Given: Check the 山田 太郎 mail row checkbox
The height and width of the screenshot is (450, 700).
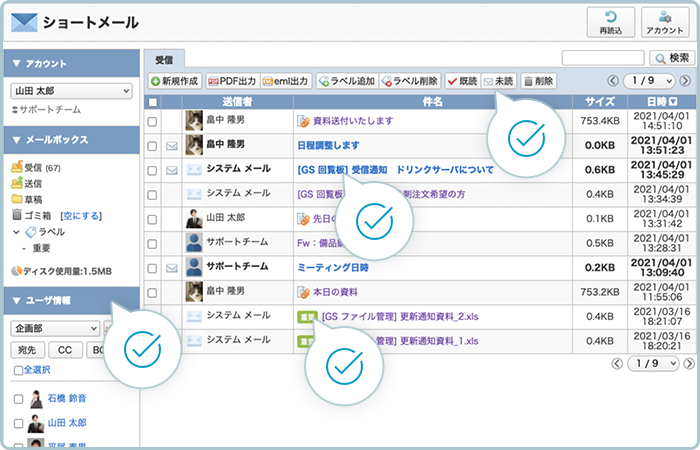Looking at the screenshot, I should click(152, 219).
